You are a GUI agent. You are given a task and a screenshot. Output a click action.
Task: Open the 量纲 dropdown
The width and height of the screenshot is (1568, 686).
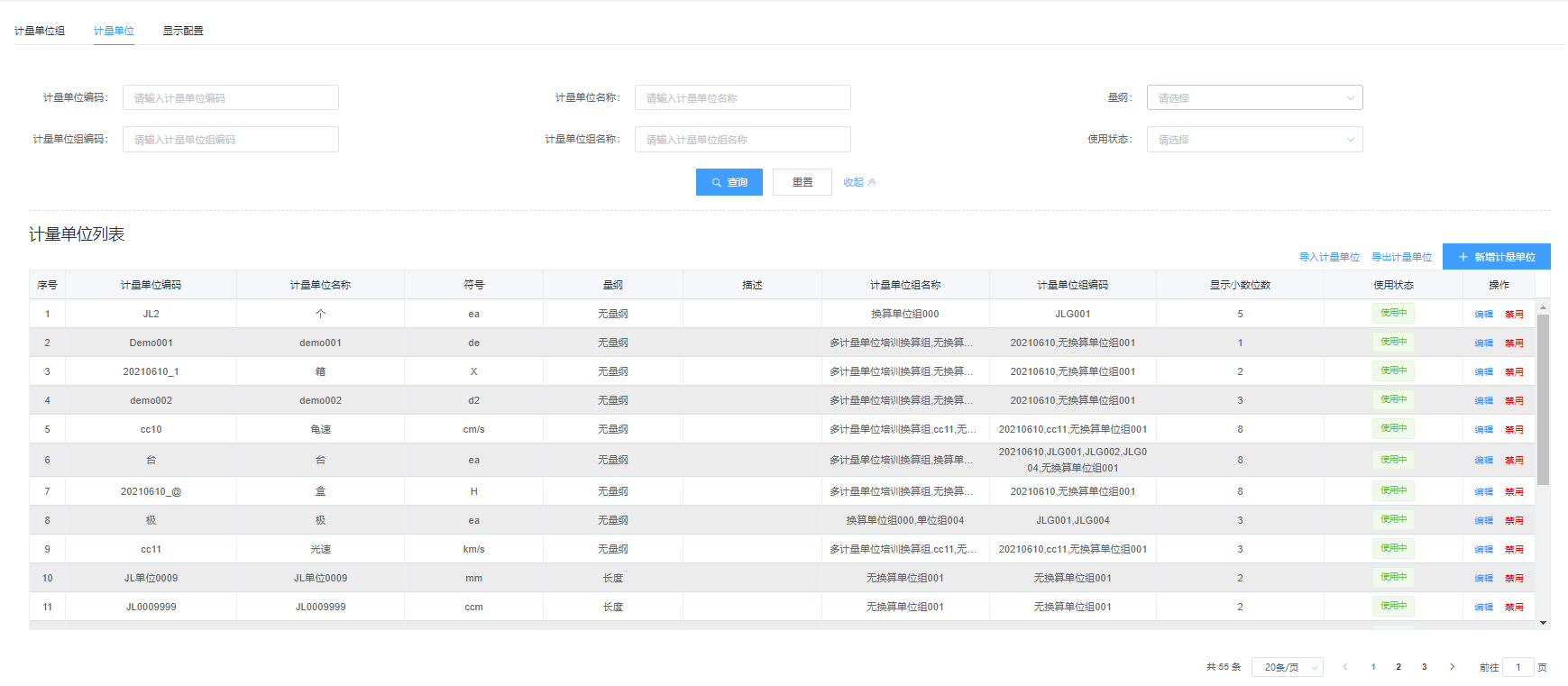(1253, 97)
